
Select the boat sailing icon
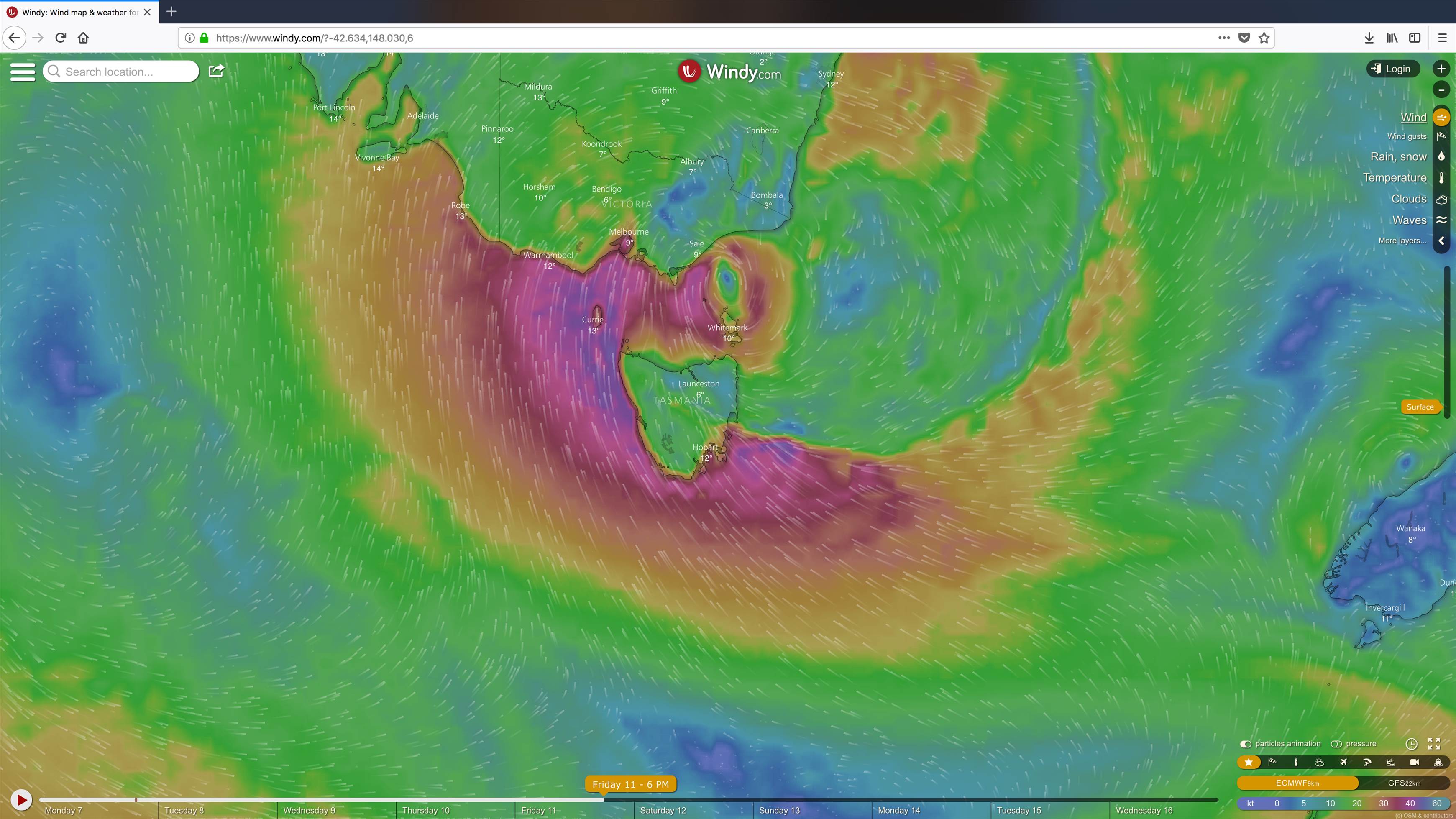(x=1438, y=762)
